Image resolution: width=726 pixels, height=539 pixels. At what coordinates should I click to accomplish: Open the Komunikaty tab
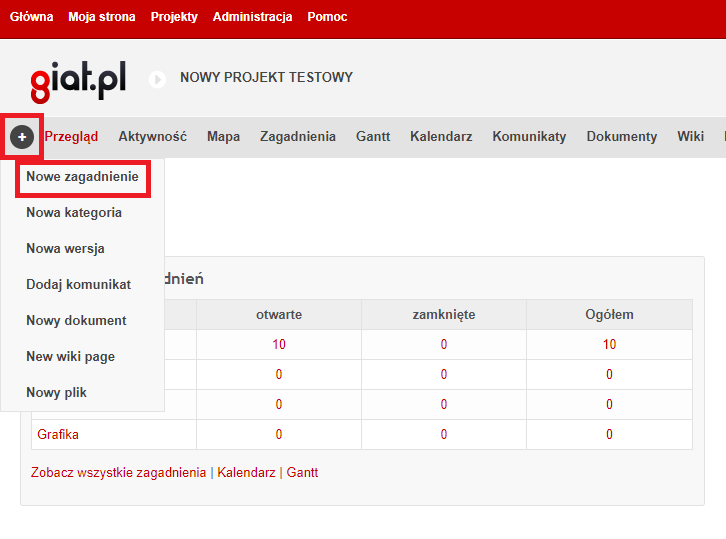click(x=529, y=137)
